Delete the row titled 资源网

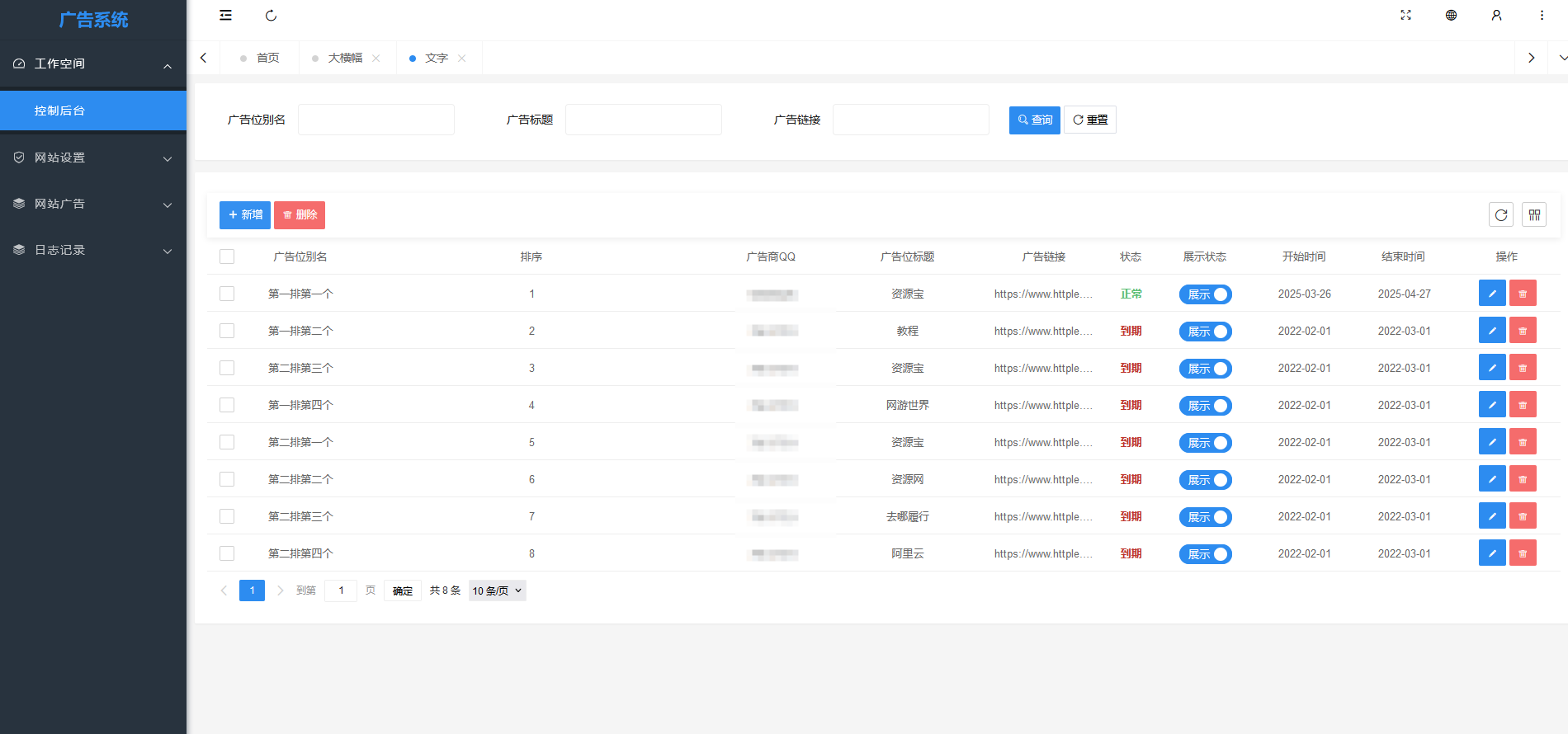[1523, 479]
